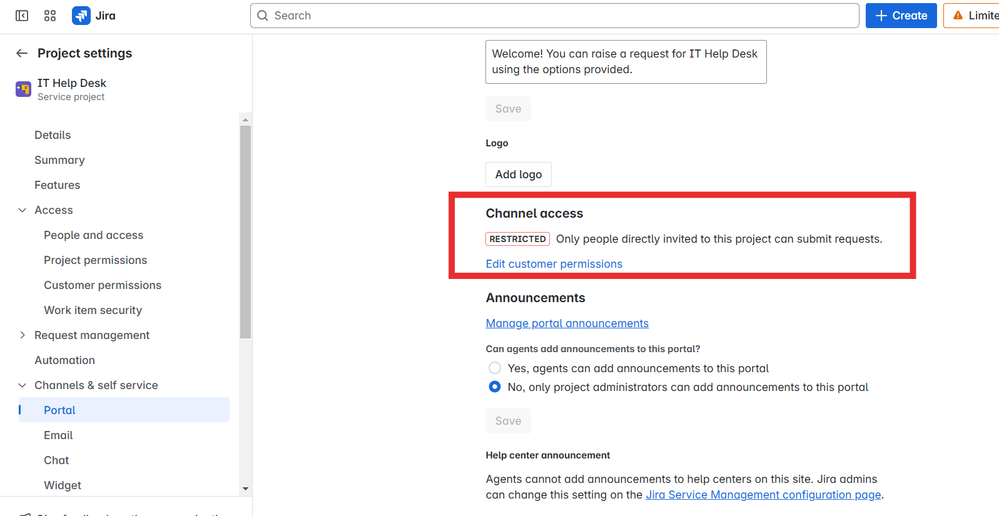Click the Create button

pyautogui.click(x=901, y=16)
